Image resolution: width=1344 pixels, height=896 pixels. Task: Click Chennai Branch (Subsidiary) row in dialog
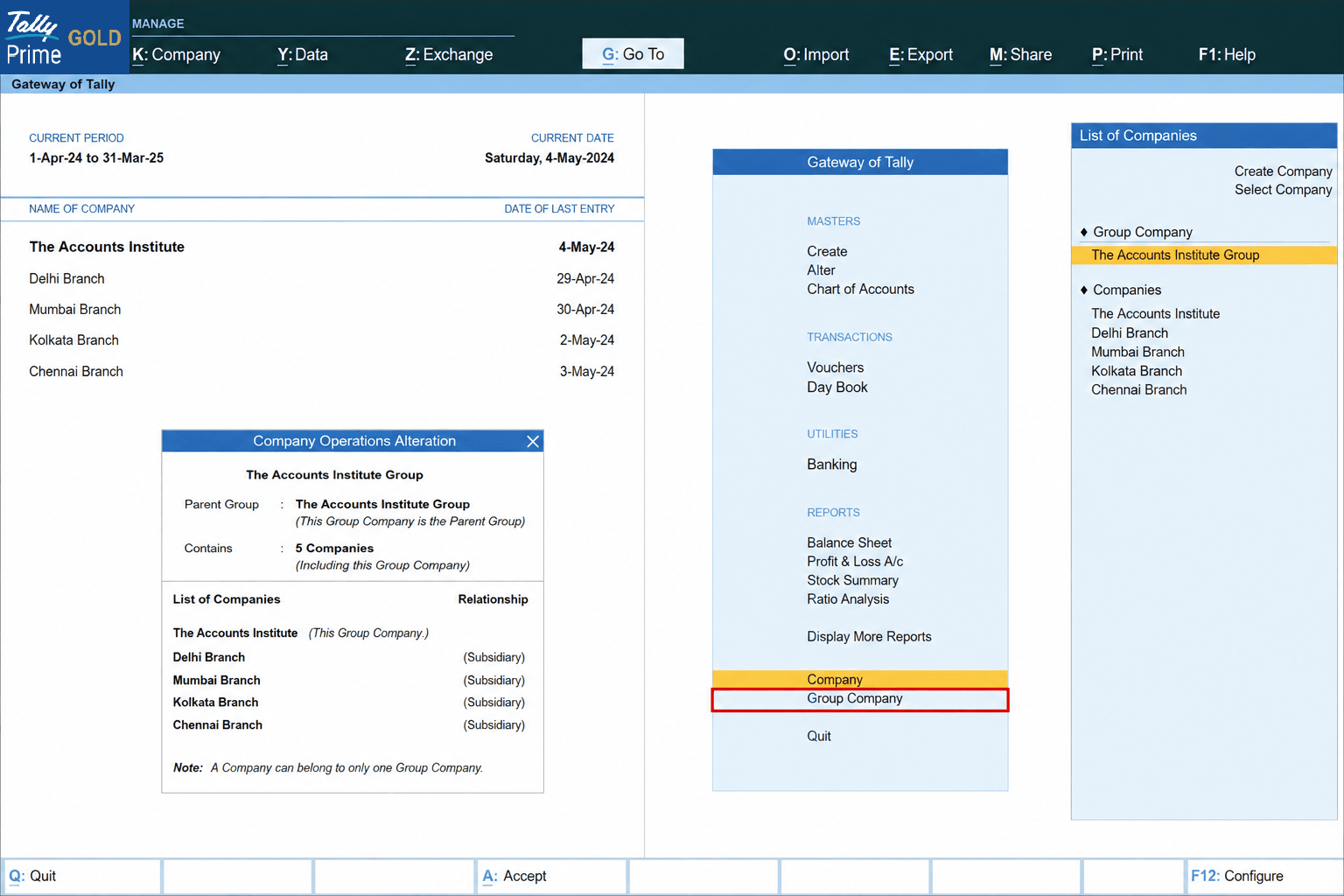[349, 725]
